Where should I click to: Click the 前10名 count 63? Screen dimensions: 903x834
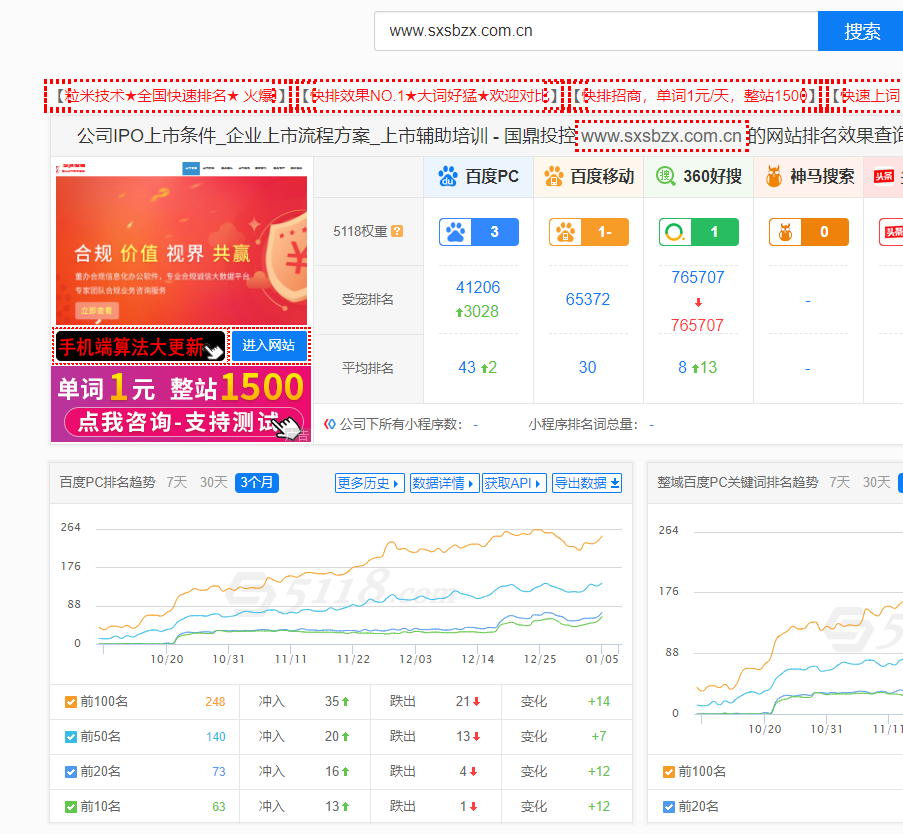click(219, 807)
